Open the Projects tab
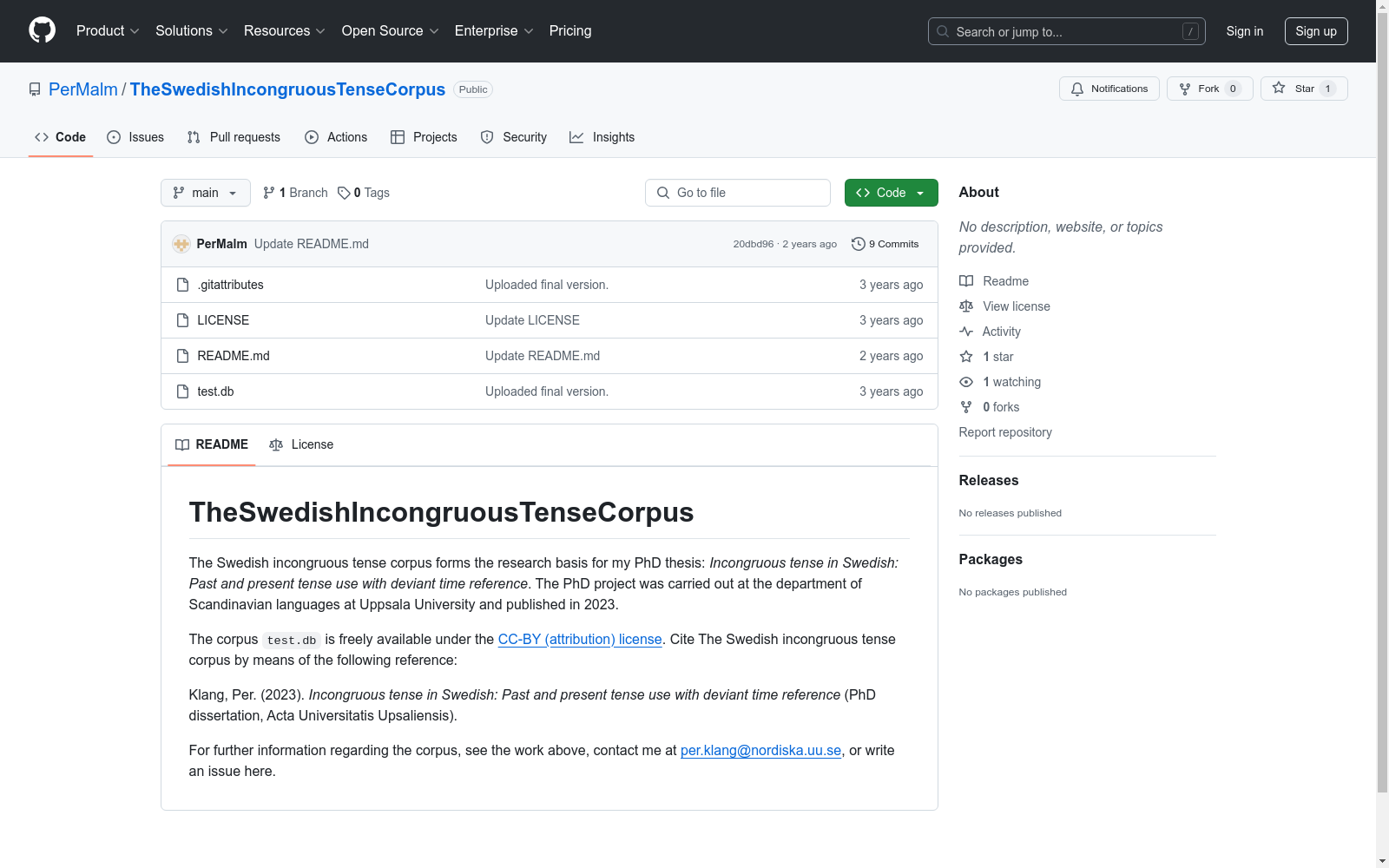Viewport: 1389px width, 868px height. tap(424, 137)
